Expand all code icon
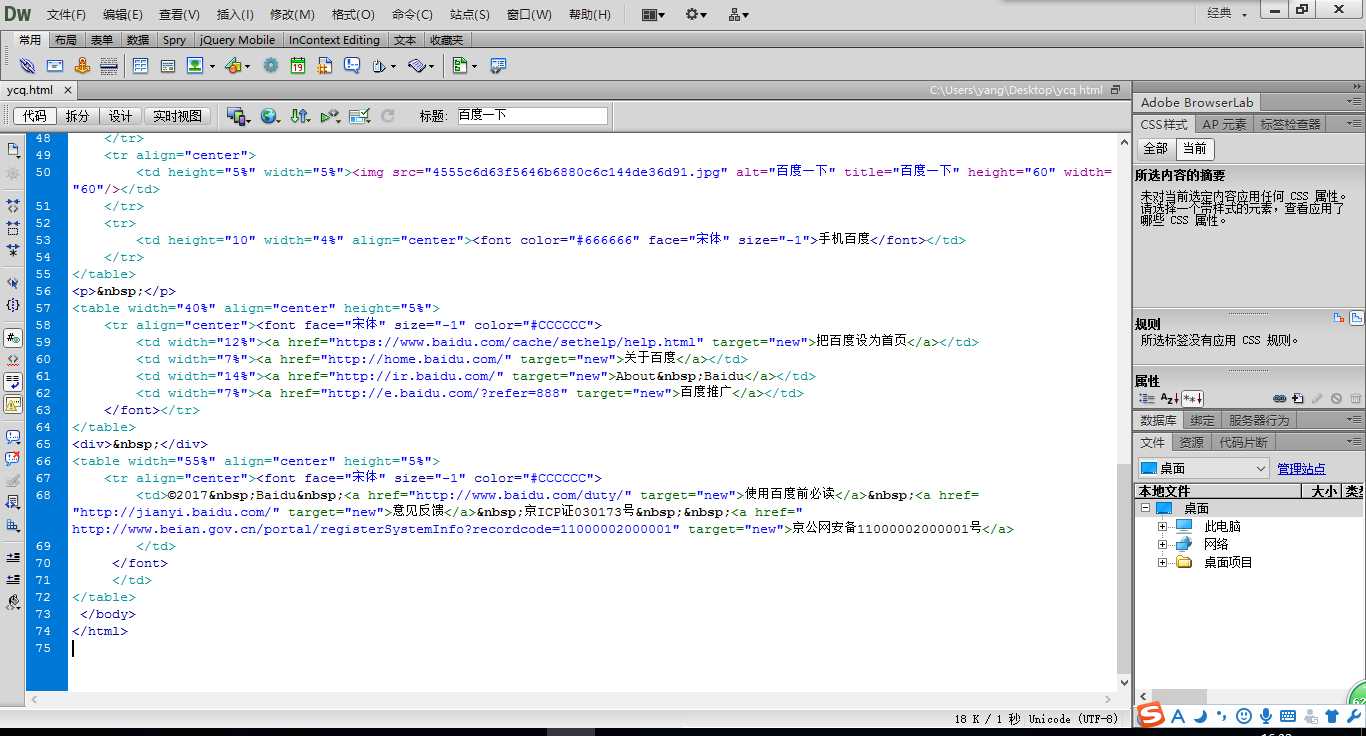The width and height of the screenshot is (1366, 736). [13, 250]
